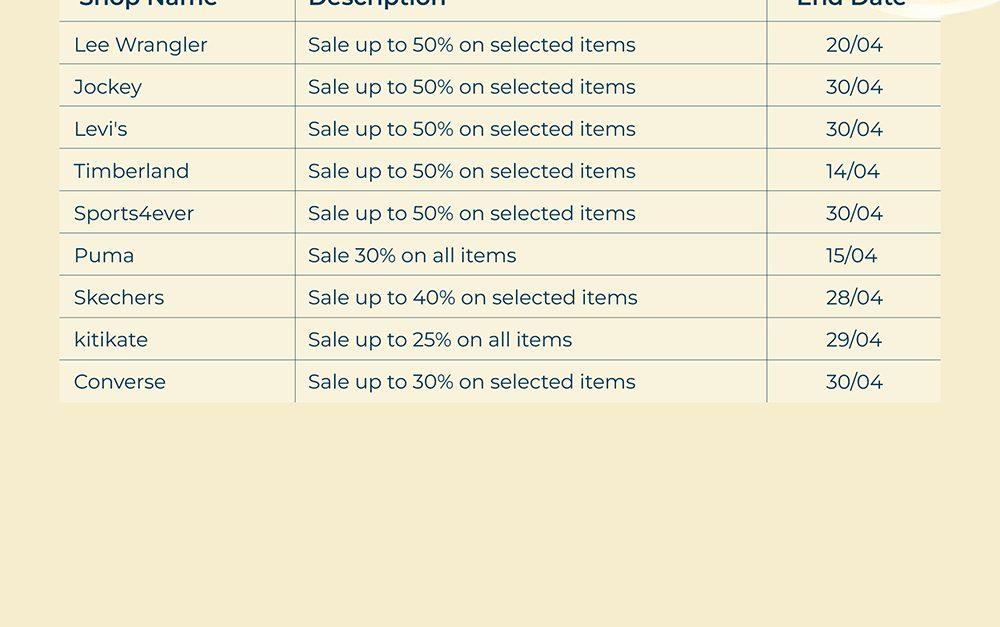Click the Skechers shop name
This screenshot has width=1000, height=627.
click(119, 297)
